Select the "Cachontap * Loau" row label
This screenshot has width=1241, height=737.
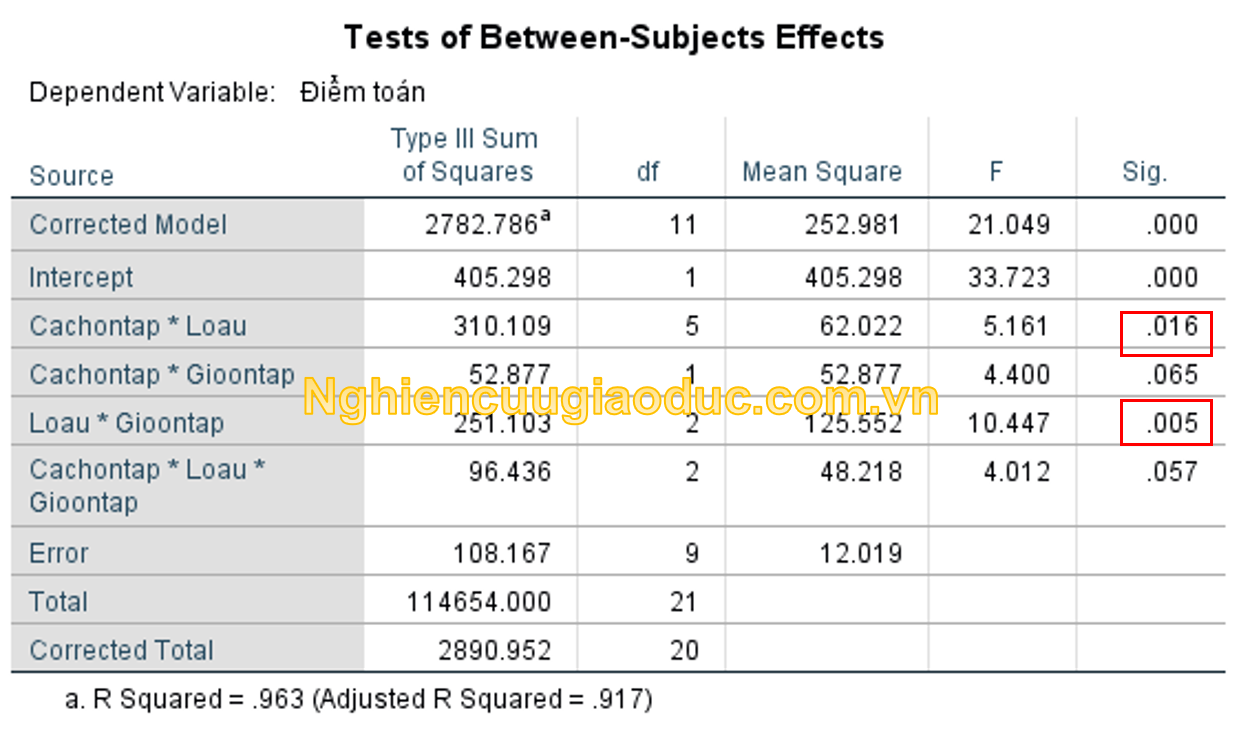[138, 327]
